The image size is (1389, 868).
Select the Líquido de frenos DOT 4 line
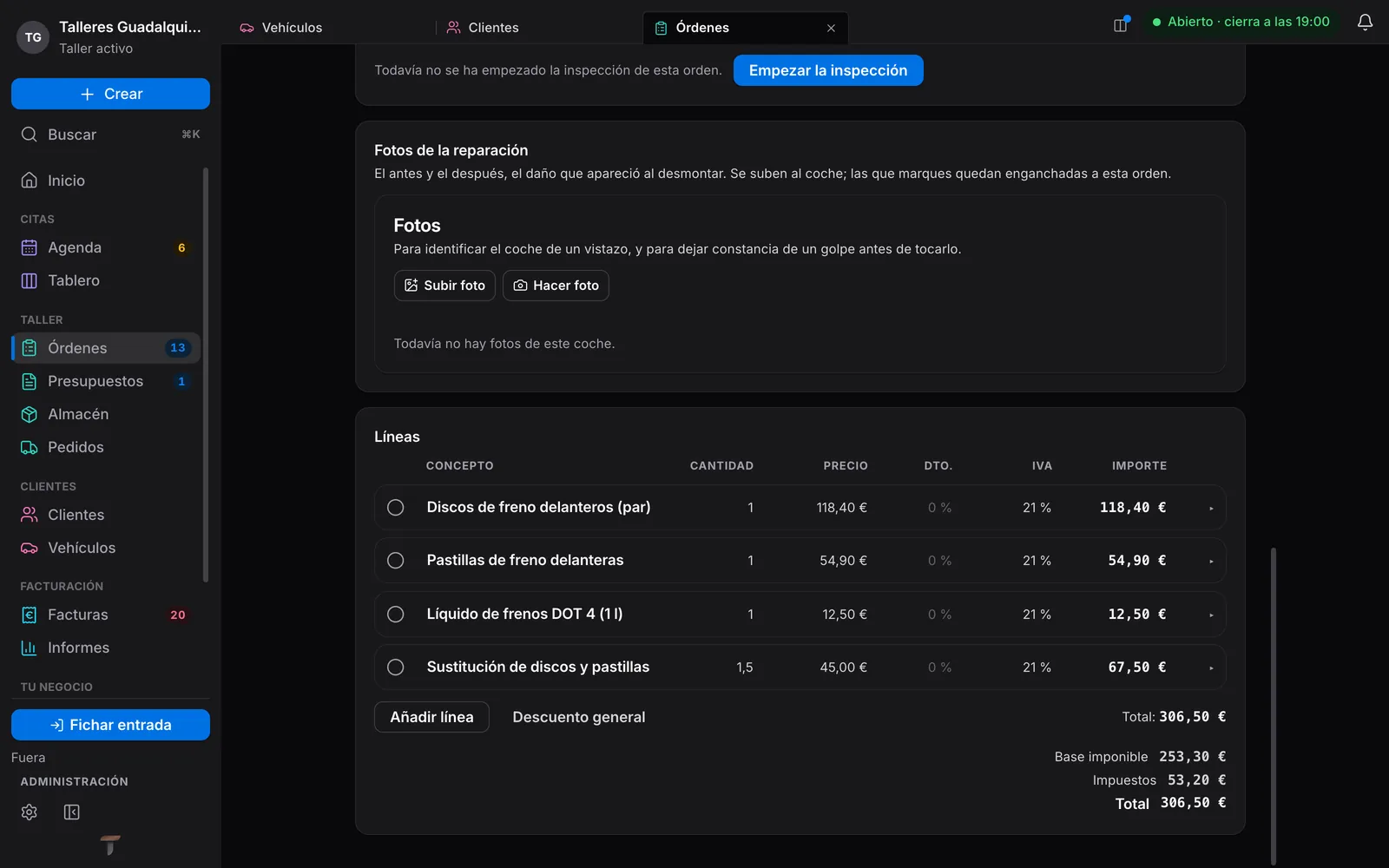click(396, 615)
